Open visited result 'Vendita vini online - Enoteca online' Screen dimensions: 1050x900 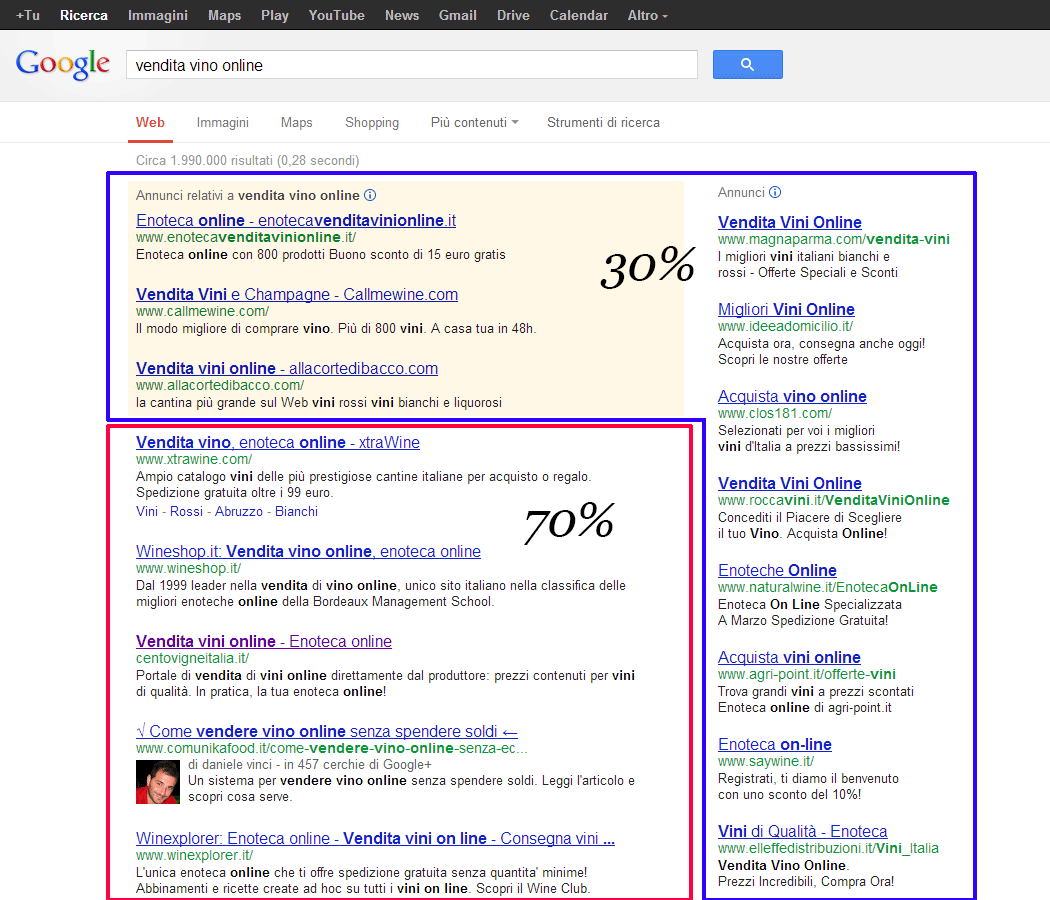(264, 641)
